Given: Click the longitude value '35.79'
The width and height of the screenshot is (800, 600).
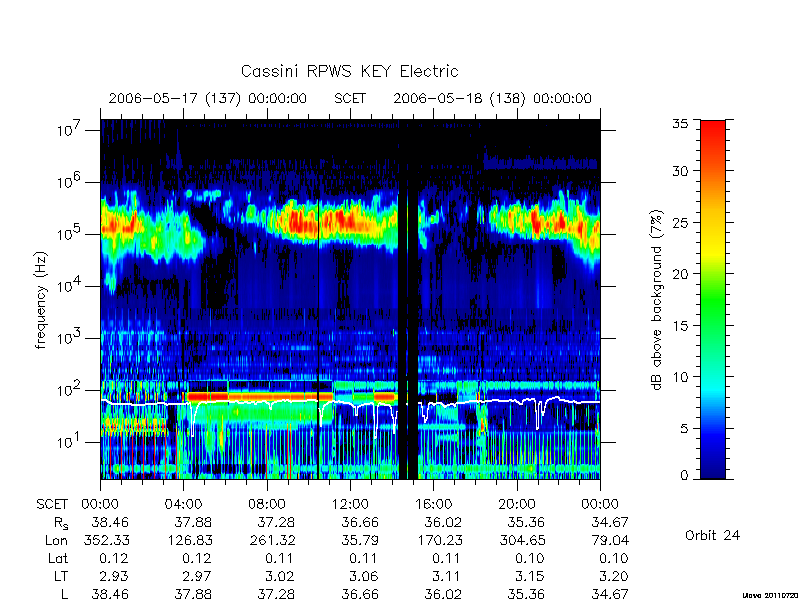Looking at the screenshot, I should pyautogui.click(x=360, y=540).
